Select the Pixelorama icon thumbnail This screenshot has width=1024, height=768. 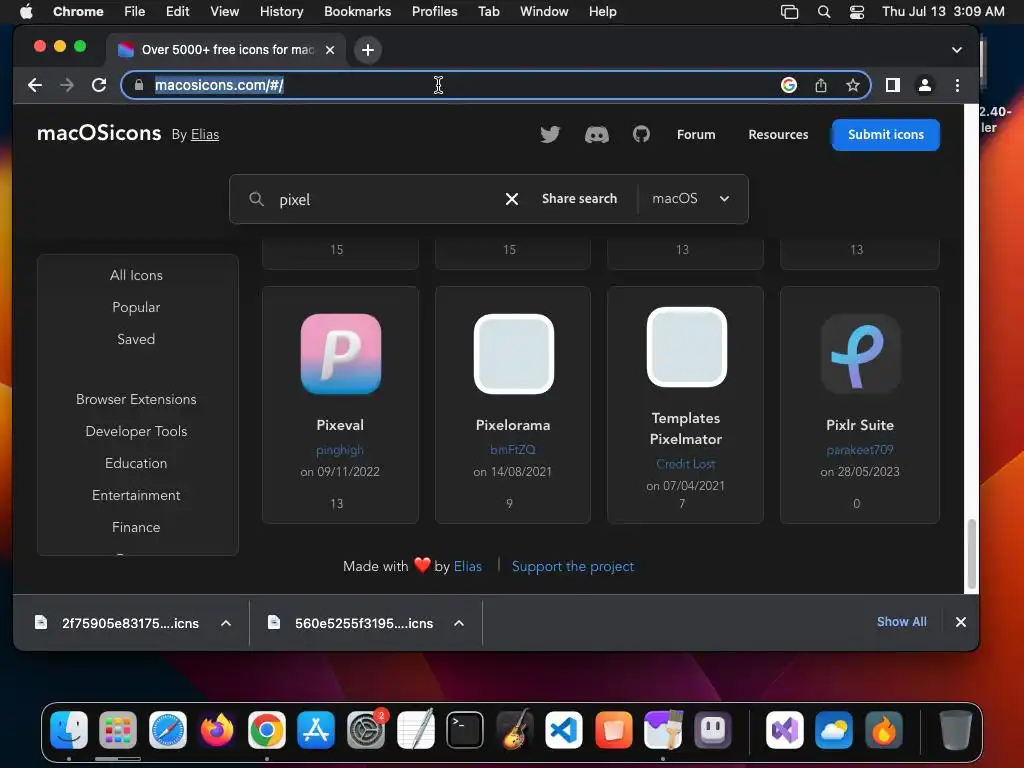click(513, 354)
